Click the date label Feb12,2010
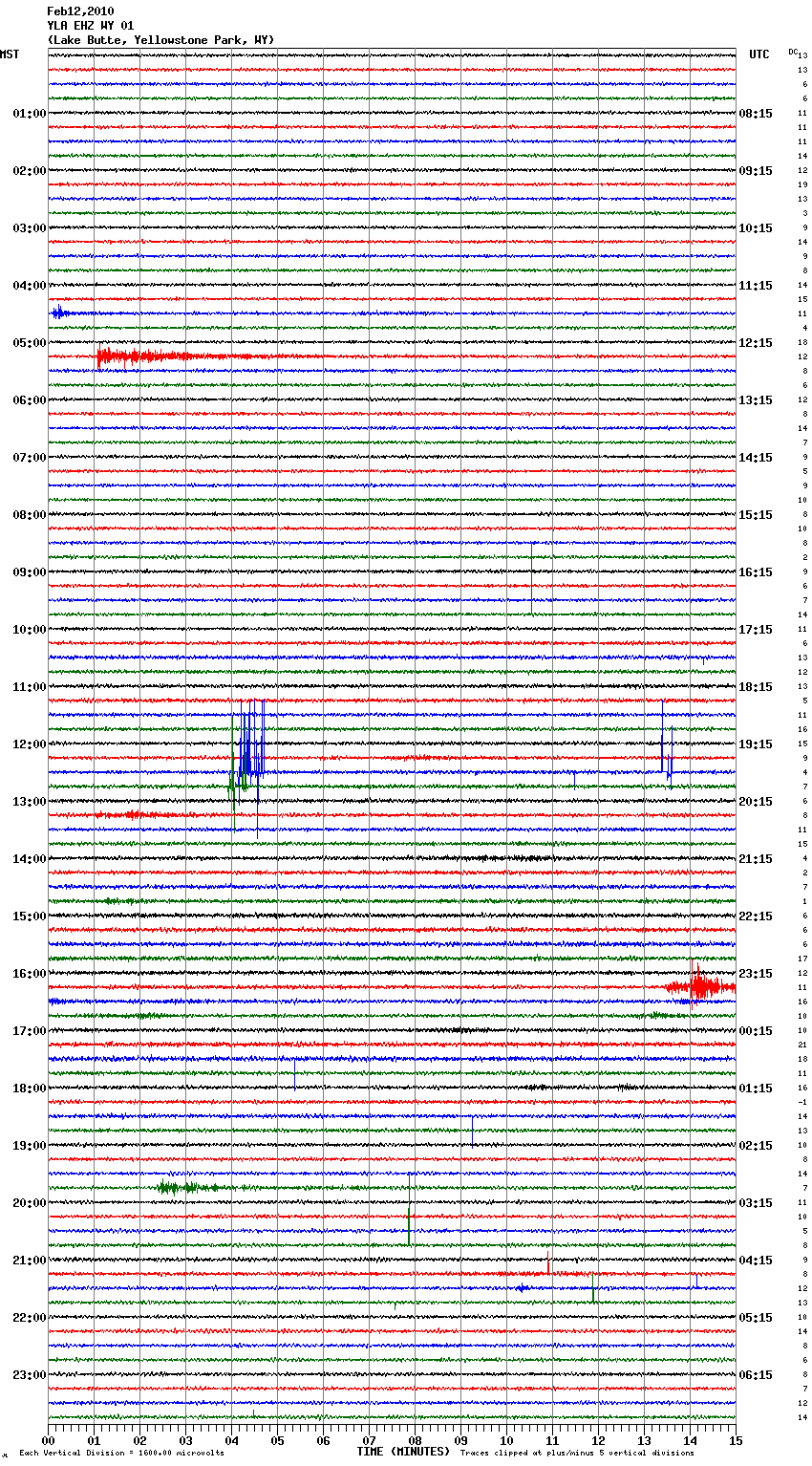 click(x=80, y=11)
